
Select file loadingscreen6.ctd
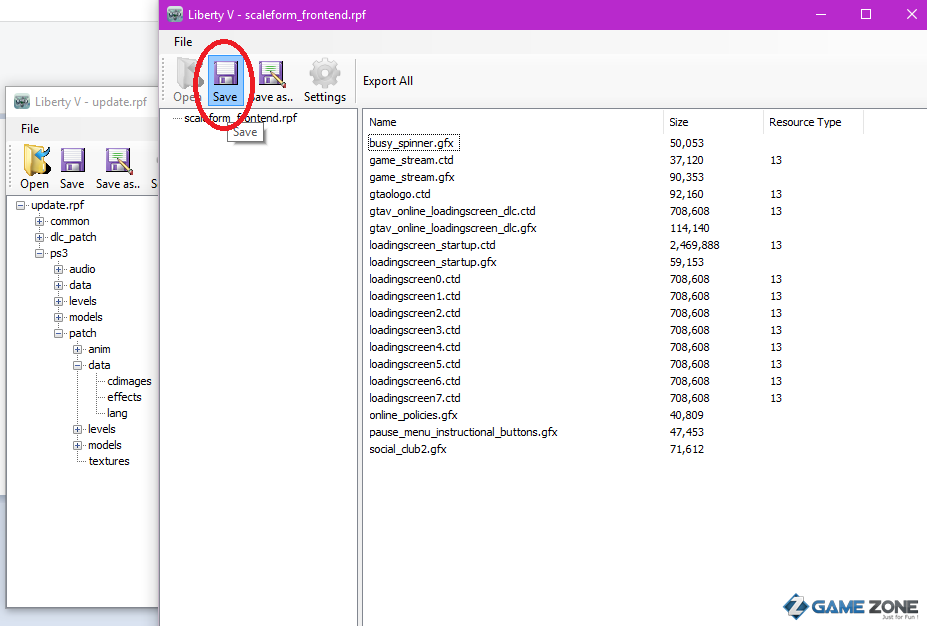414,381
